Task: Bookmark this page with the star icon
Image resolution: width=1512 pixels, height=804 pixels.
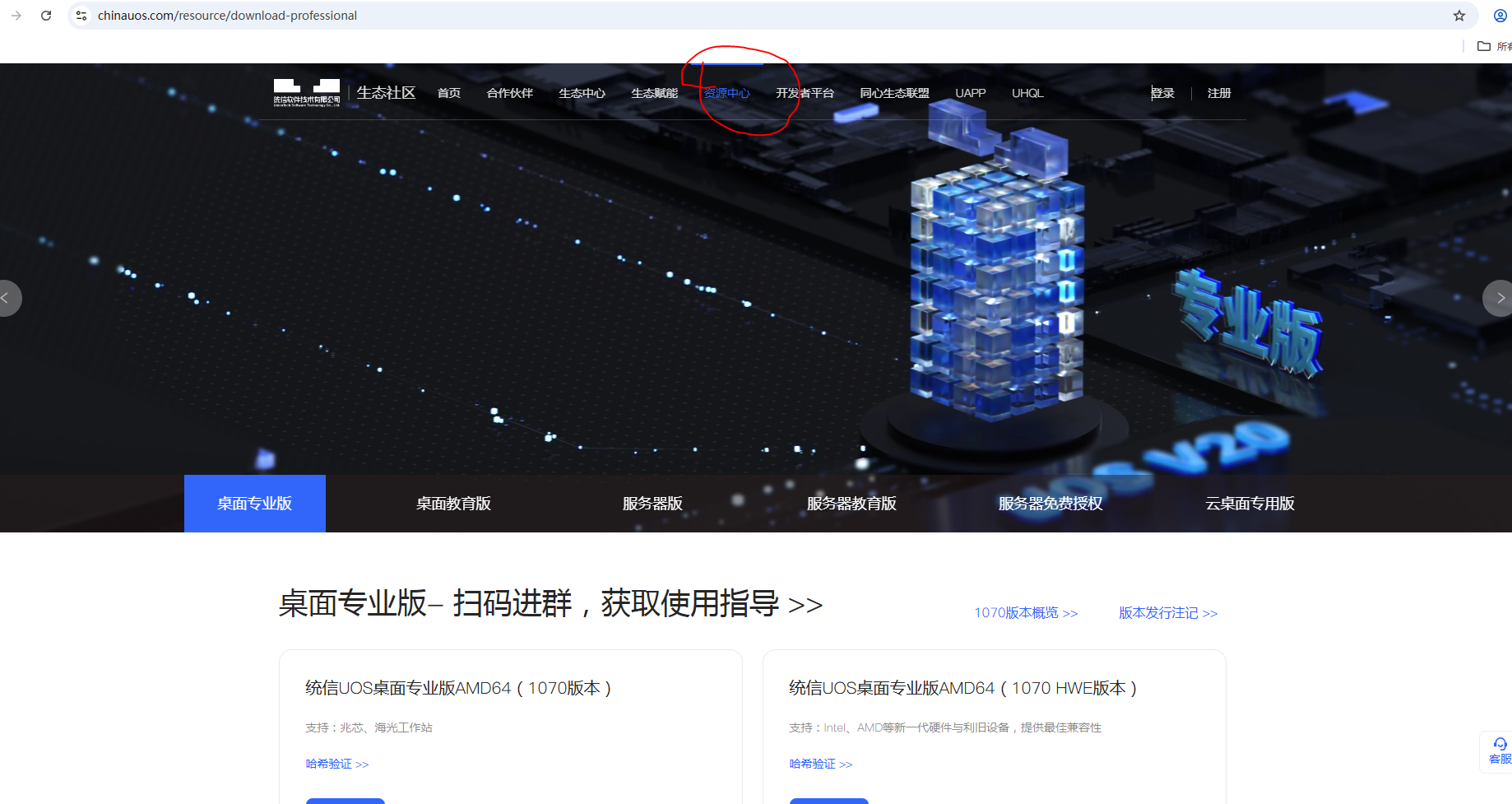Action: [x=1459, y=16]
